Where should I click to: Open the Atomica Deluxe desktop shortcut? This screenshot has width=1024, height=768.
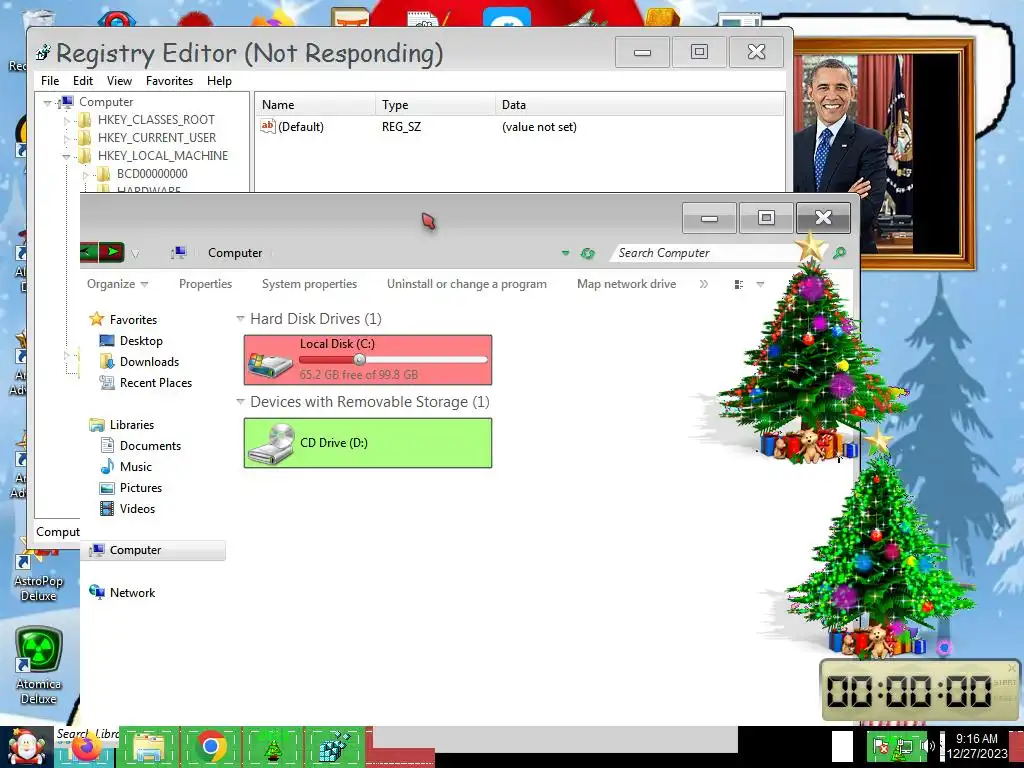point(39,665)
